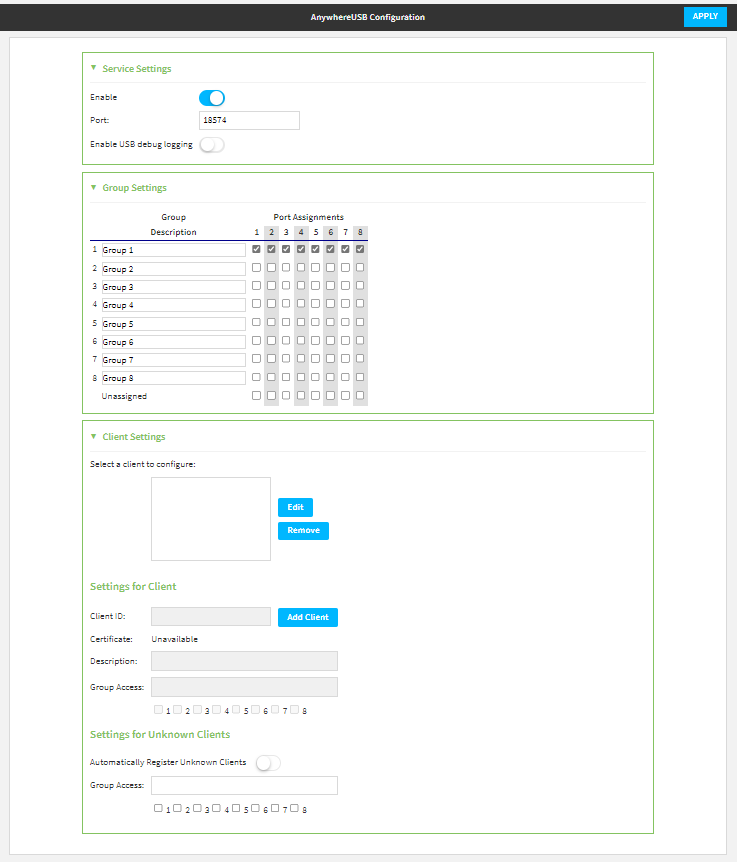Image resolution: width=737 pixels, height=862 pixels.
Task: Click the Certificate Unavailable text
Action: coord(175,639)
